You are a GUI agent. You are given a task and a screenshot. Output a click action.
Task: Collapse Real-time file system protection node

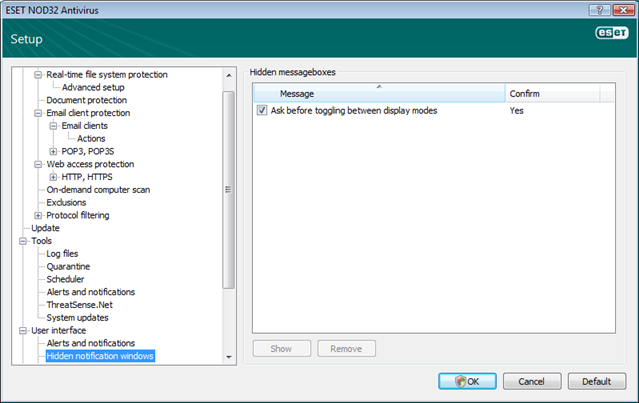point(38,75)
